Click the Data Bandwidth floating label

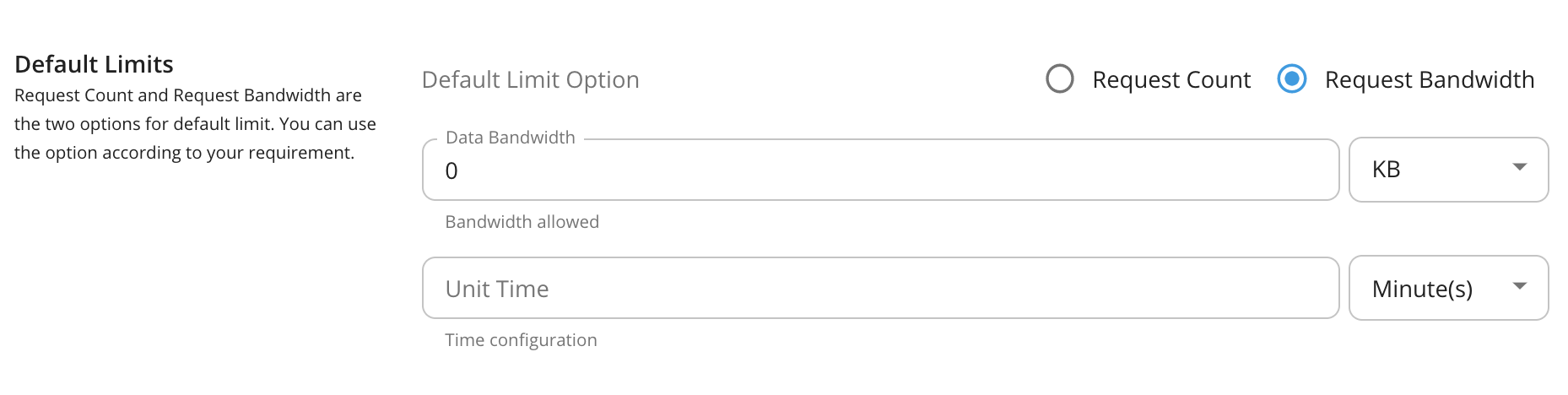coord(511,138)
